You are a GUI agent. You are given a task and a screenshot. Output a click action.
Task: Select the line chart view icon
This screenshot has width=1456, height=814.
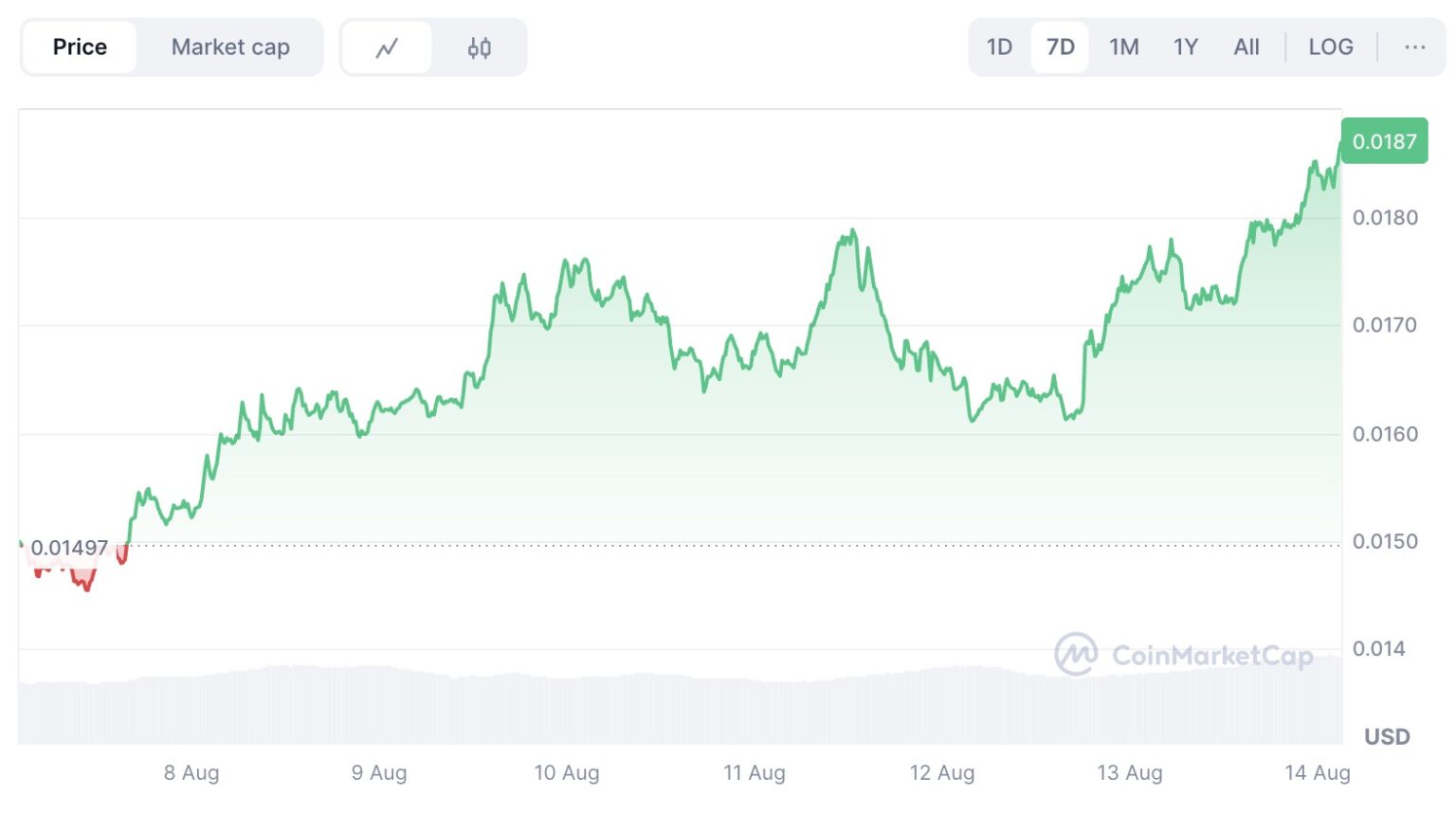tap(387, 46)
